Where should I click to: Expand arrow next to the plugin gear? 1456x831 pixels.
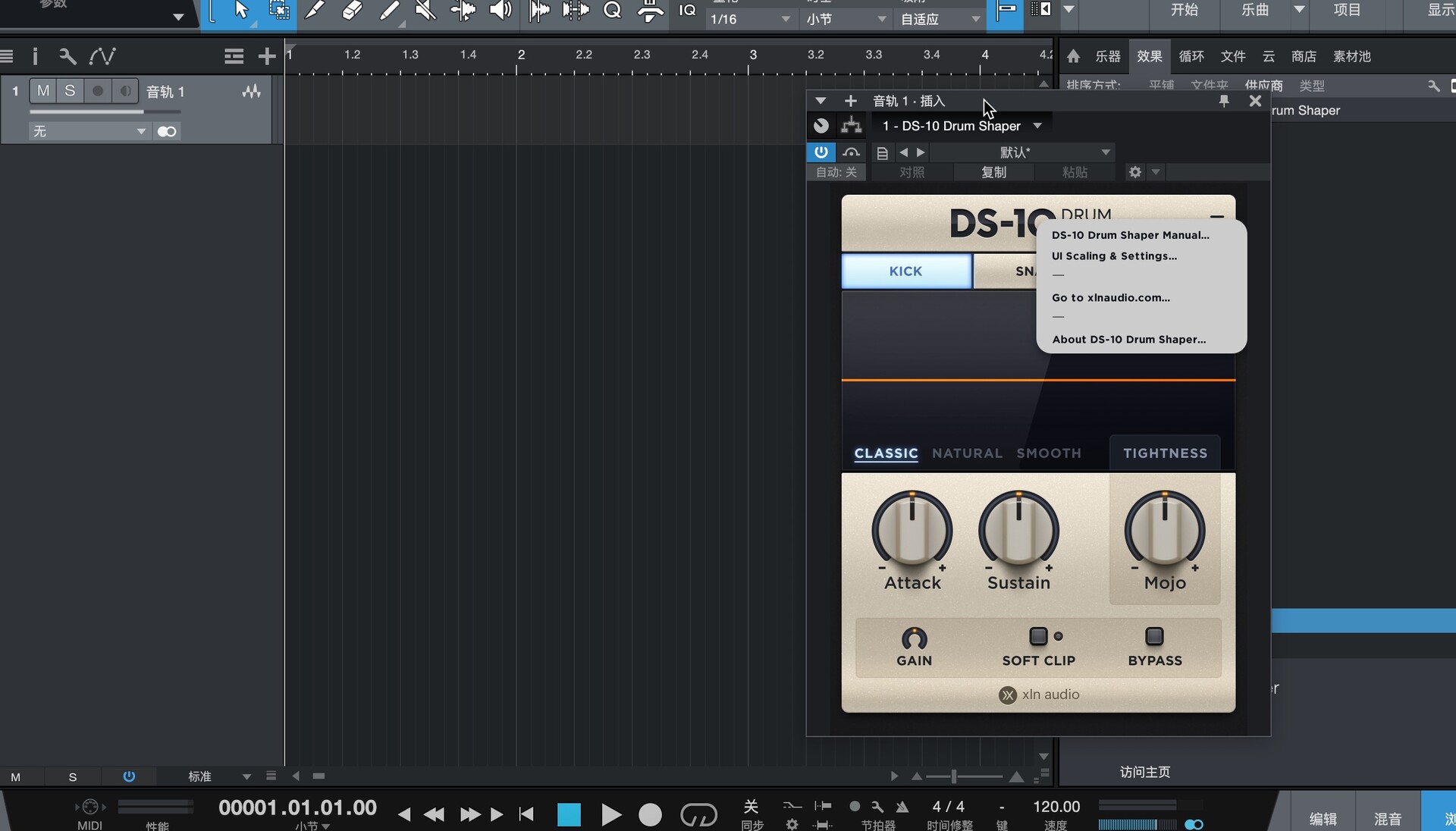(1156, 172)
